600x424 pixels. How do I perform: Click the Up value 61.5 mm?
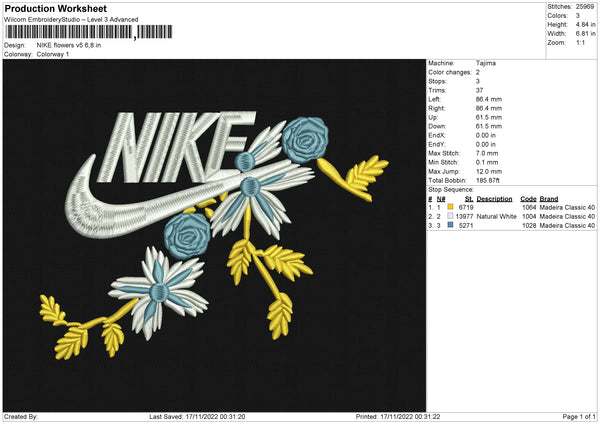coord(489,117)
